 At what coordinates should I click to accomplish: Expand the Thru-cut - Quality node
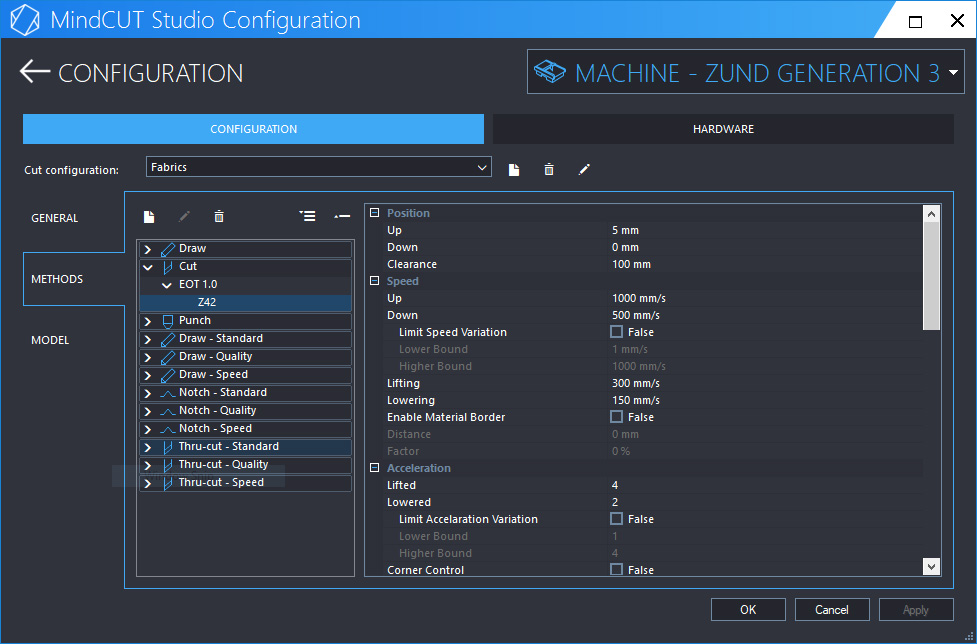click(x=148, y=465)
